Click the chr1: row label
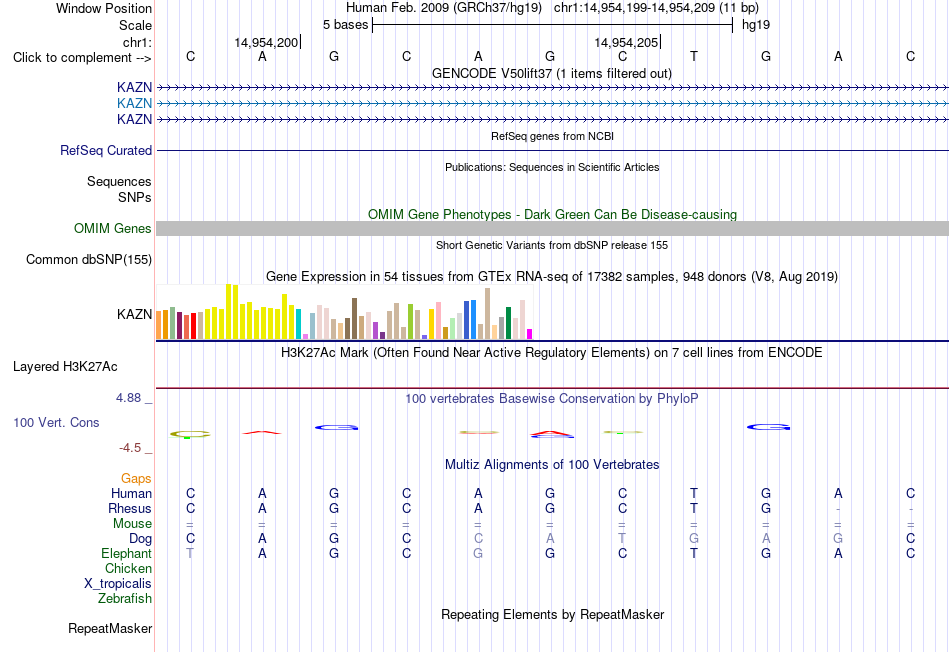 click(137, 42)
